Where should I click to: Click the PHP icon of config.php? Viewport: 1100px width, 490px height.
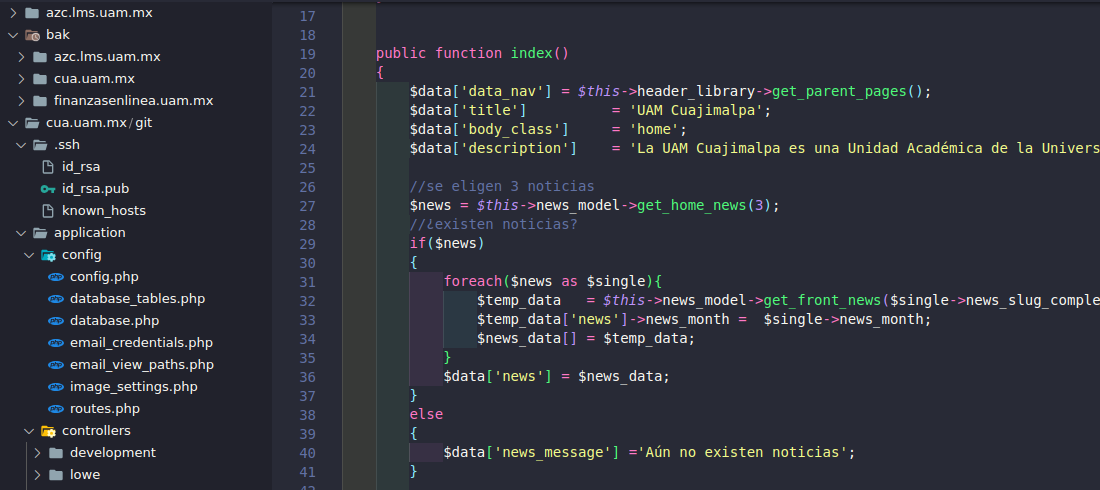coord(55,277)
